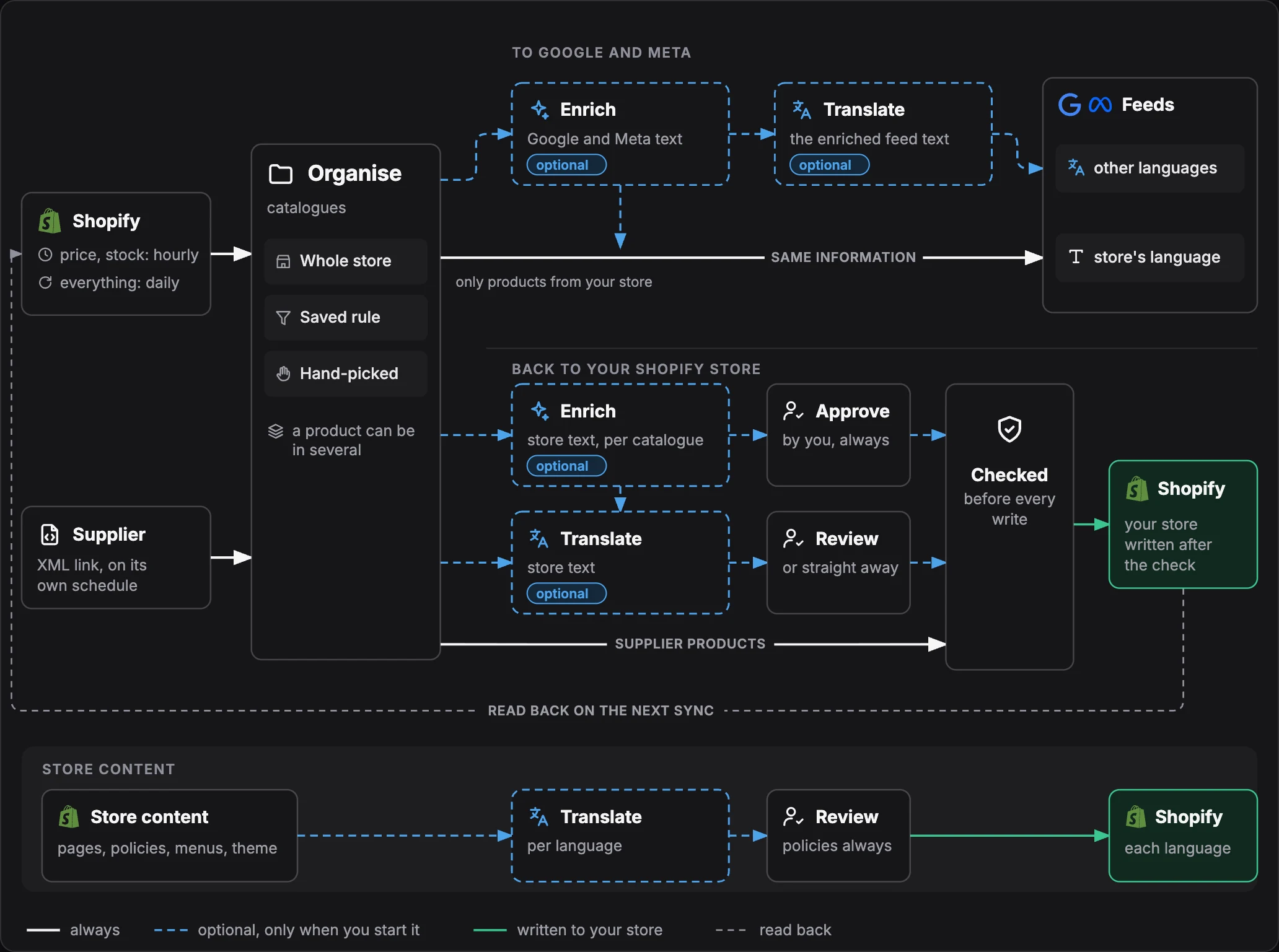The height and width of the screenshot is (952, 1279).
Task: Click the optional badge in Translate the enriched feed text
Action: (x=829, y=165)
